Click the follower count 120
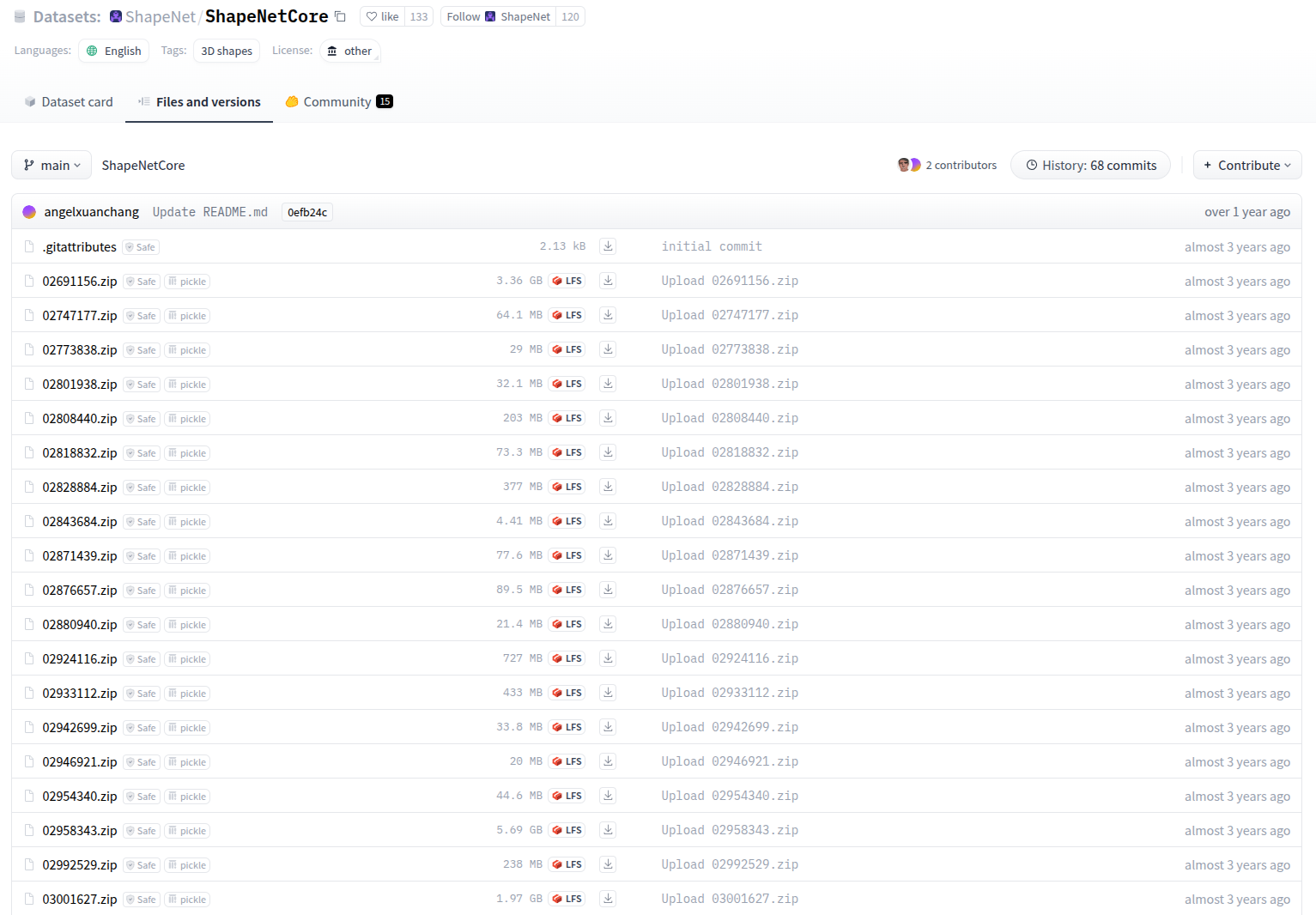This screenshot has width=1316, height=915. (570, 16)
